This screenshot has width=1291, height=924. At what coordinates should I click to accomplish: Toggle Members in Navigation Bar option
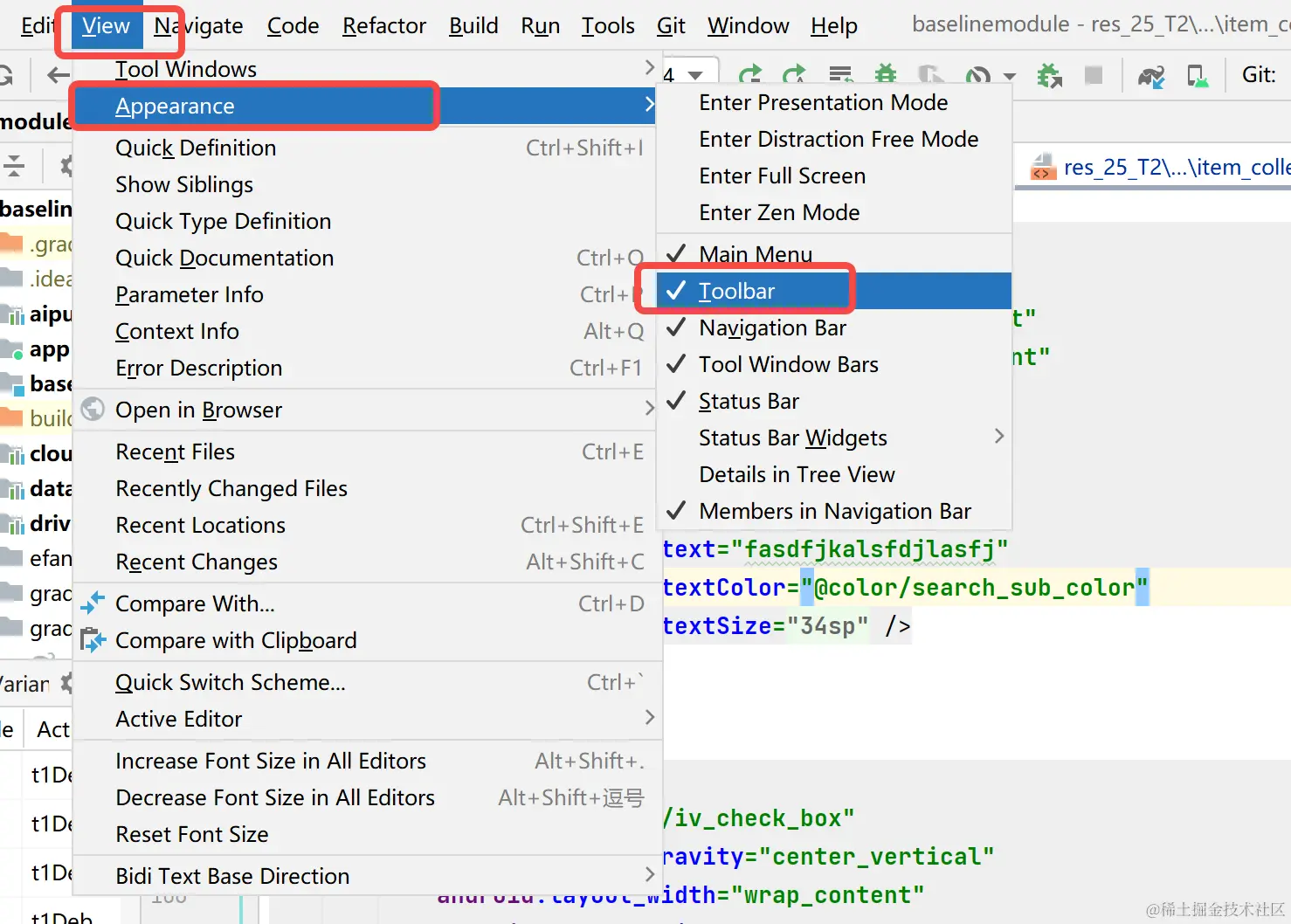coord(834,511)
